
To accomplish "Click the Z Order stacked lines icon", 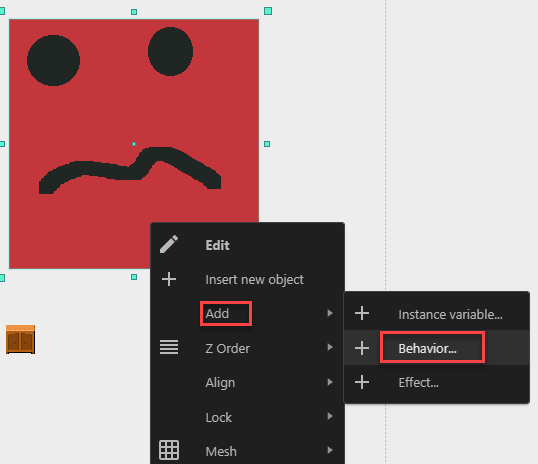I will [x=169, y=347].
